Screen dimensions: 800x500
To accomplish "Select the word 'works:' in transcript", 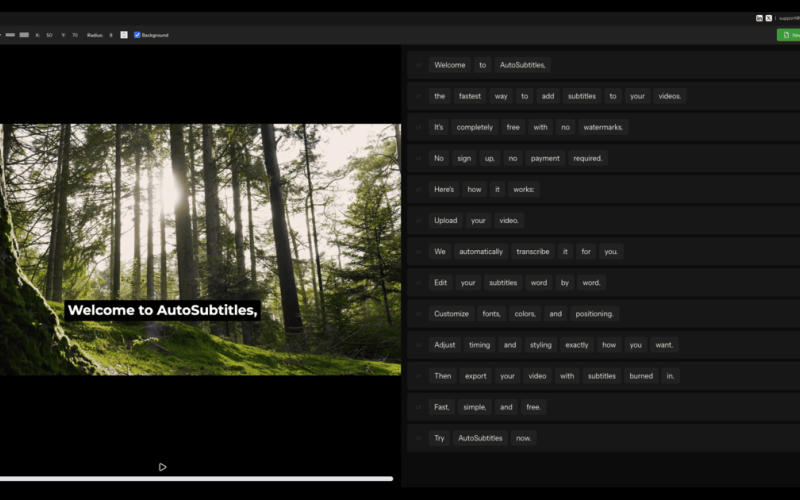I will click(523, 189).
